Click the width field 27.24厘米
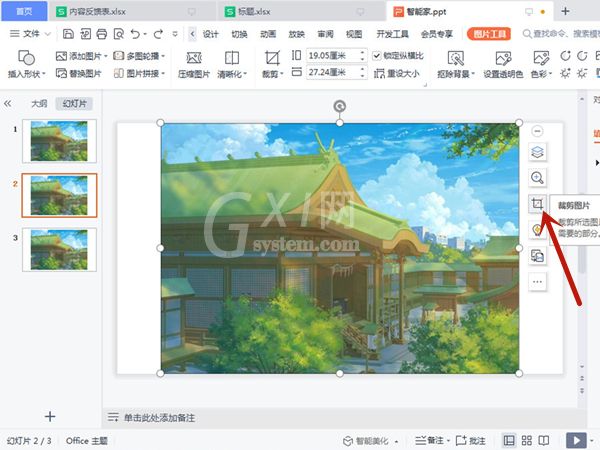This screenshot has height=450, width=600. tap(333, 72)
